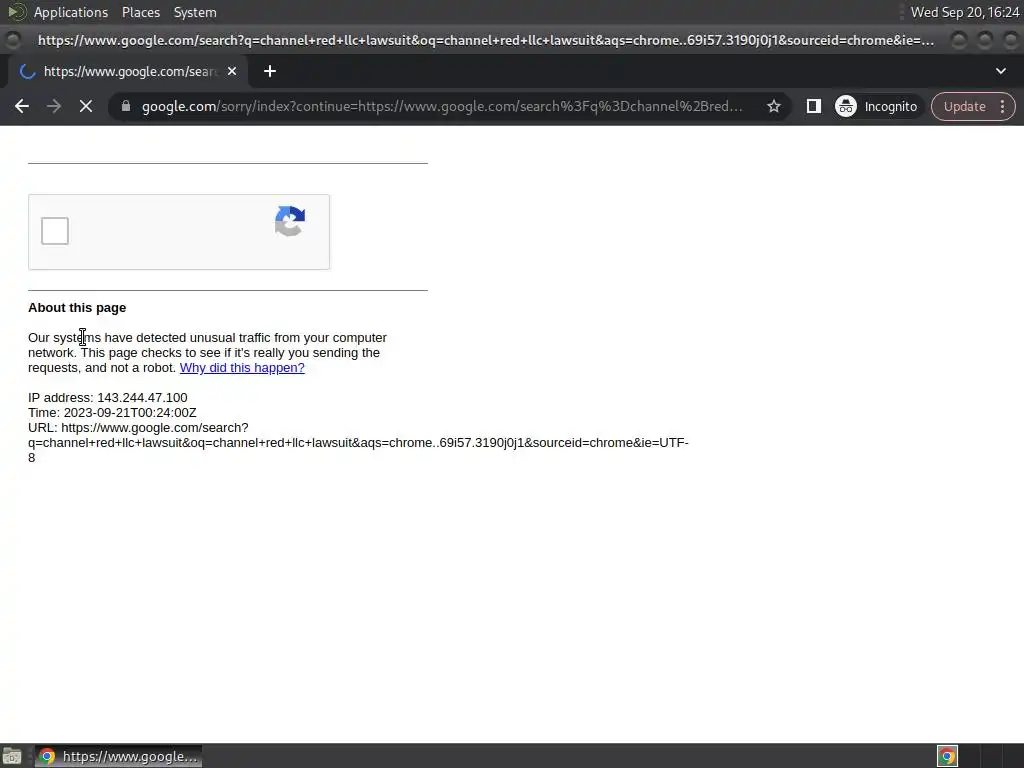Select the google.com/search browser tab
The width and height of the screenshot is (1024, 768).
coord(128,71)
